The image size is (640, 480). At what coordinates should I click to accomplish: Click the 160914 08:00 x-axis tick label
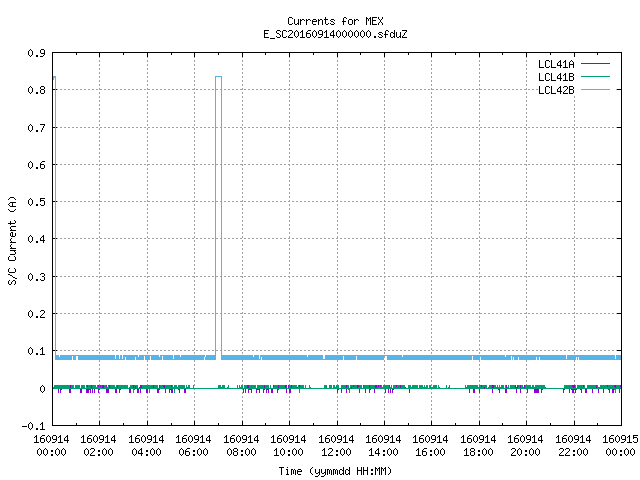pyautogui.click(x=241, y=446)
